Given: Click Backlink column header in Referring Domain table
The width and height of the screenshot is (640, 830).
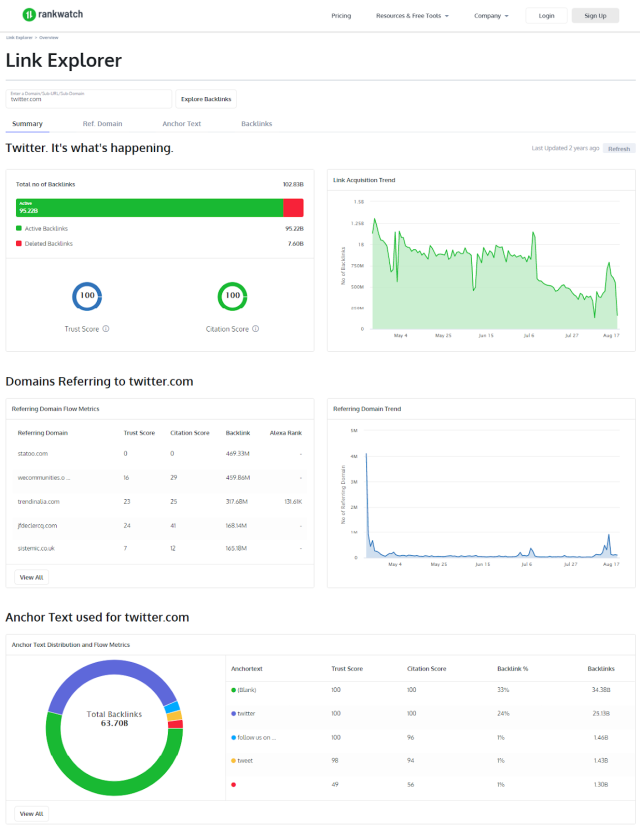Looking at the screenshot, I should 238,433.
